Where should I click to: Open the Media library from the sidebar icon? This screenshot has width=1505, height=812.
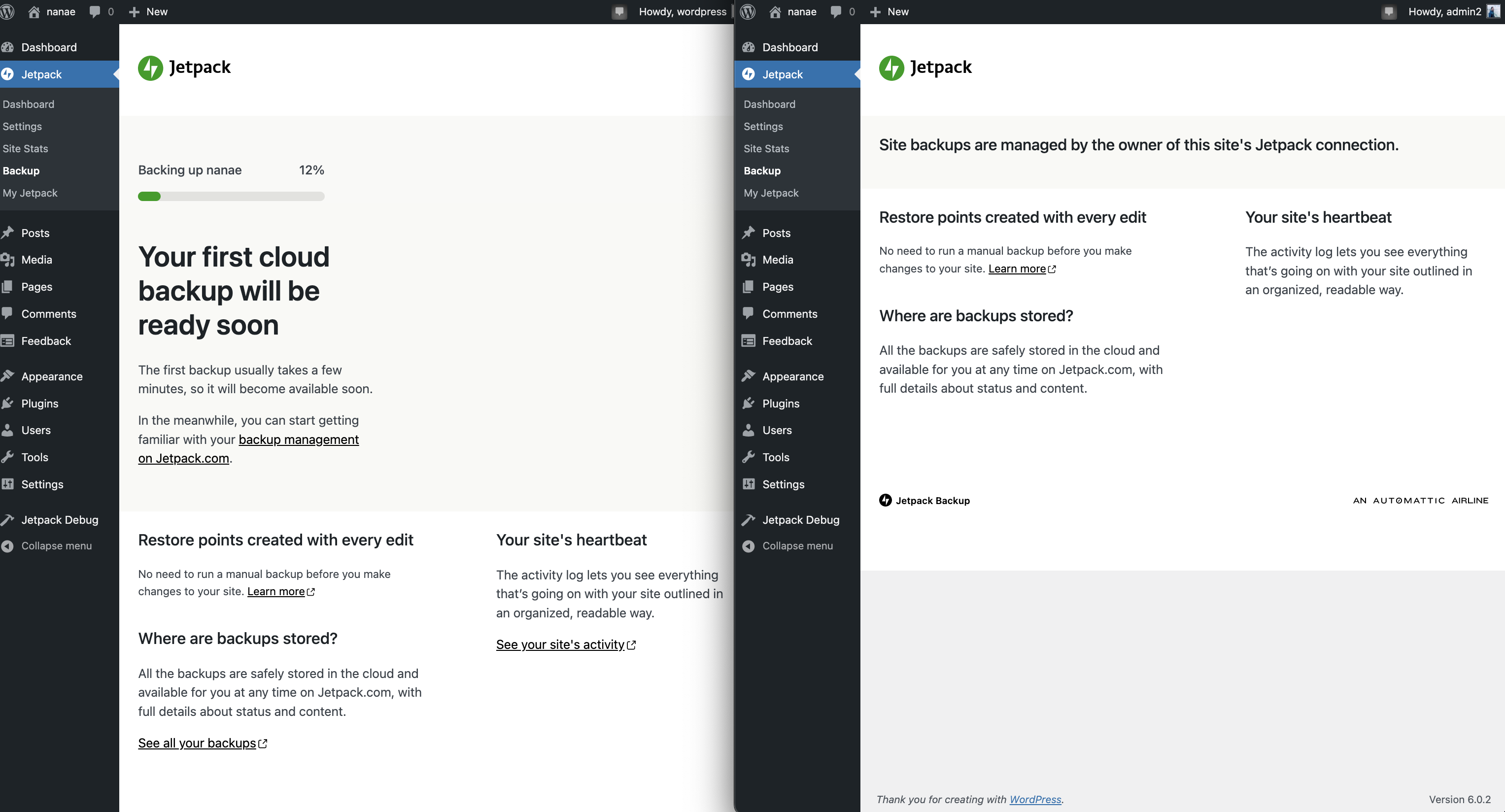(x=8, y=260)
